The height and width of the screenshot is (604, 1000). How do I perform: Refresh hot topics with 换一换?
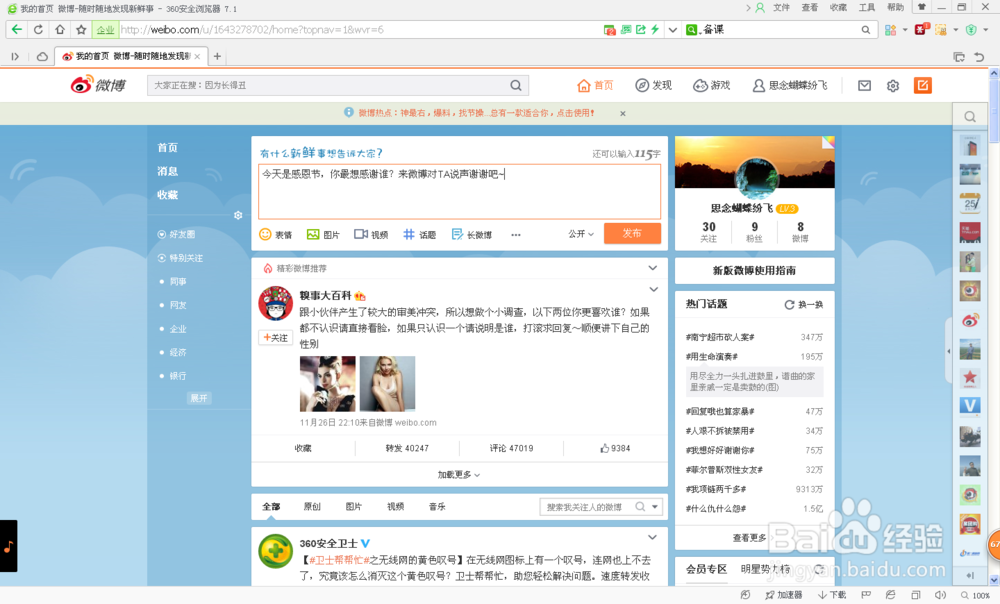pyautogui.click(x=804, y=305)
